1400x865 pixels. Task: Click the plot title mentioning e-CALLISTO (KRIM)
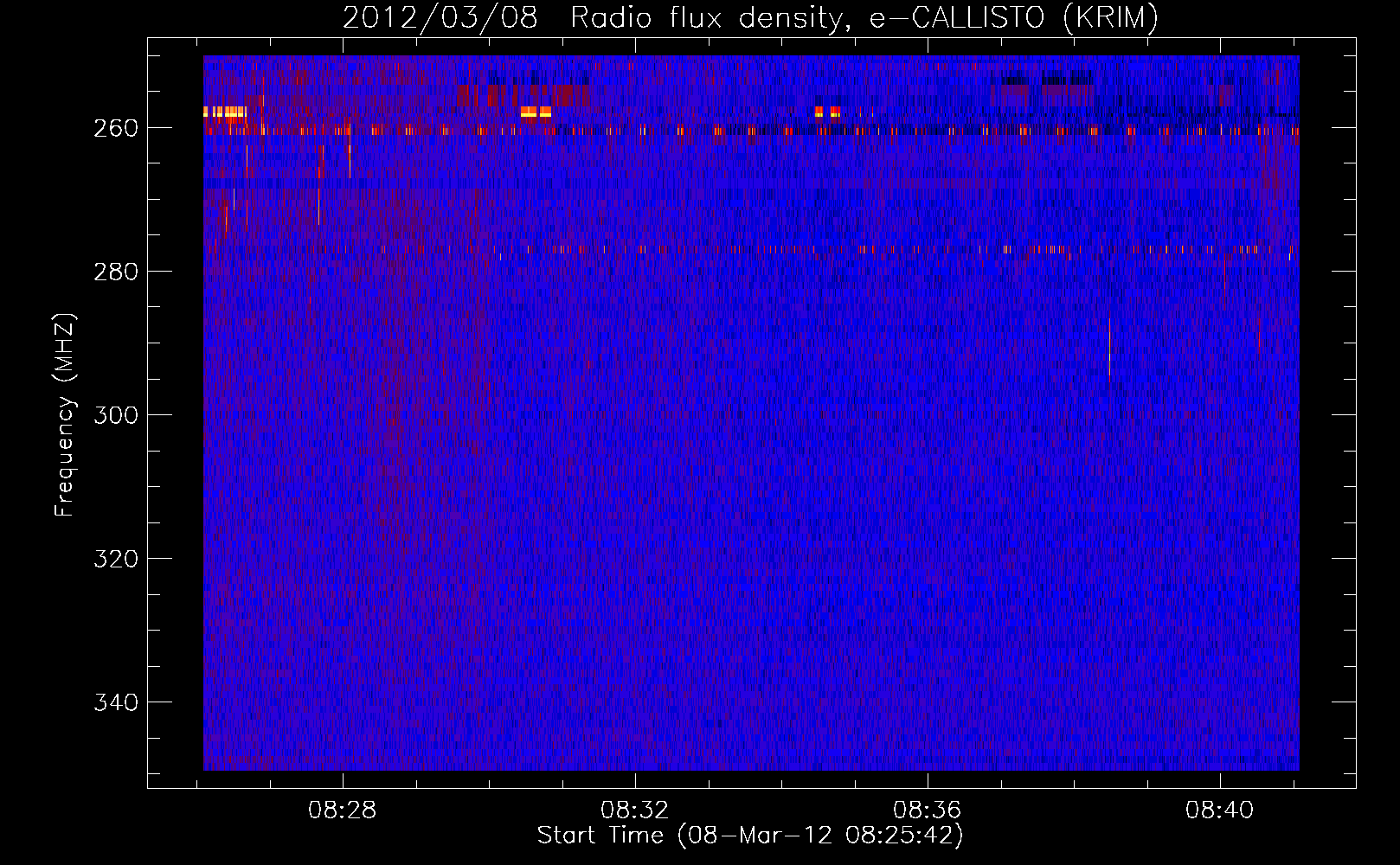pos(750,17)
